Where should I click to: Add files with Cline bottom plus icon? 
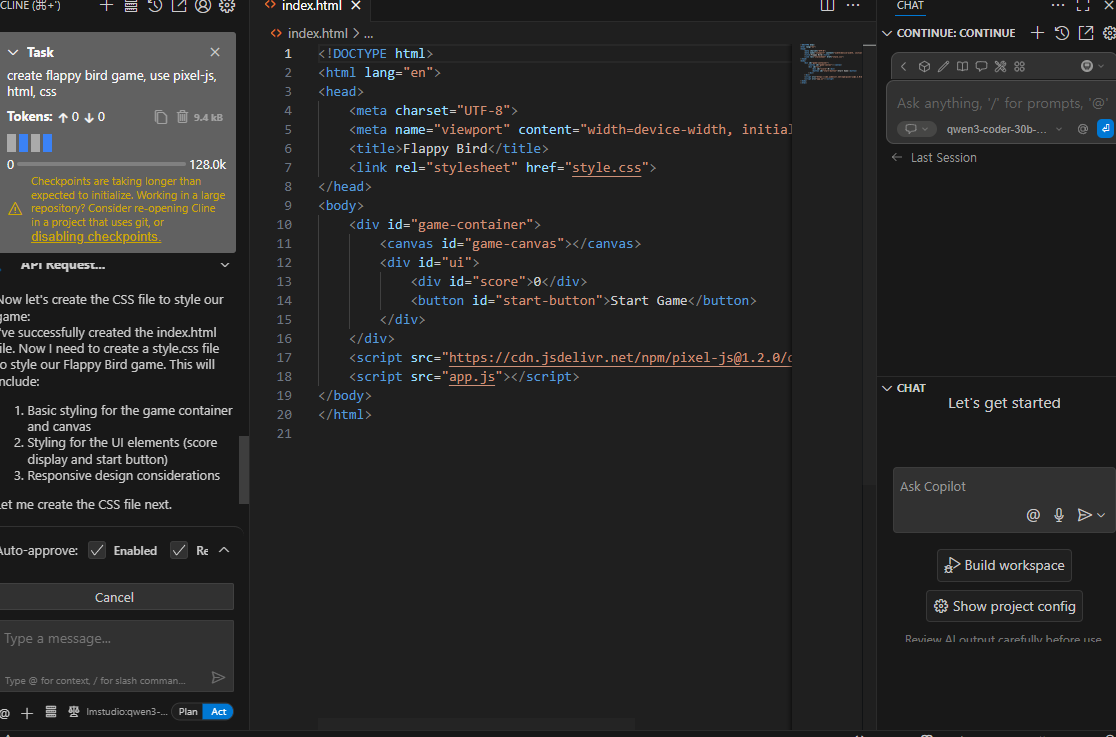coord(27,713)
